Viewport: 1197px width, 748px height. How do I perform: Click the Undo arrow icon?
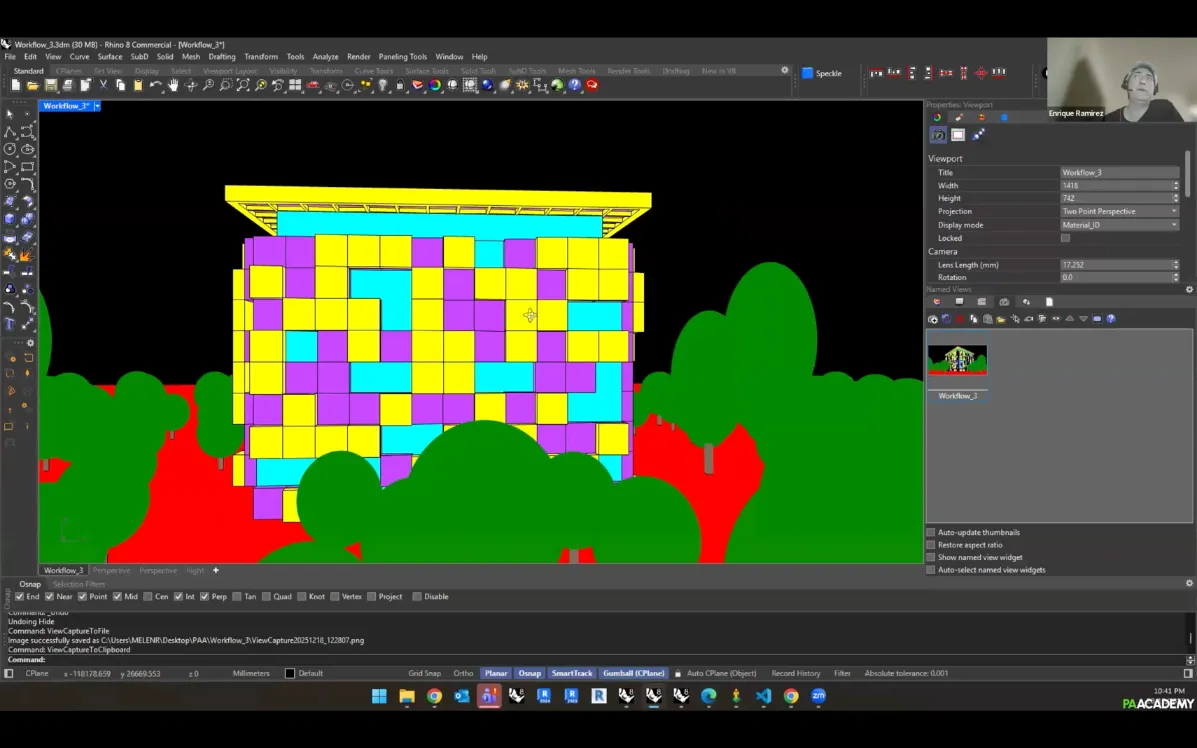pyautogui.click(x=156, y=86)
